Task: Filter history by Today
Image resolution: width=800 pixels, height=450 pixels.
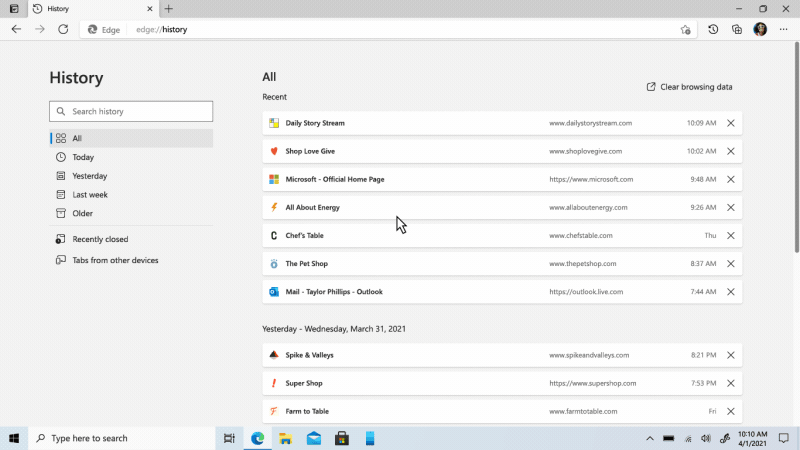Action: 131,157
